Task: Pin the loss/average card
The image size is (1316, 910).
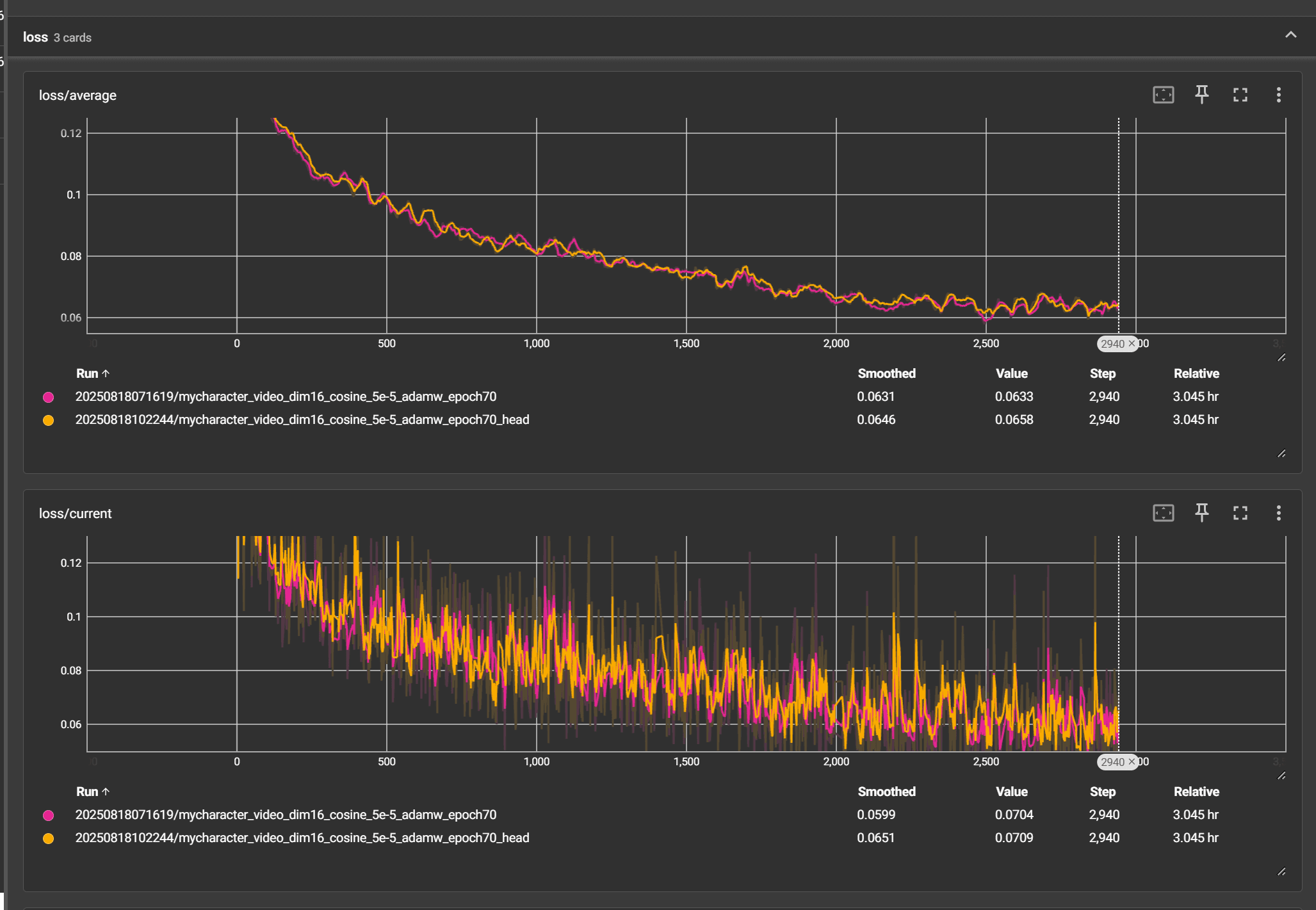Action: [1201, 95]
